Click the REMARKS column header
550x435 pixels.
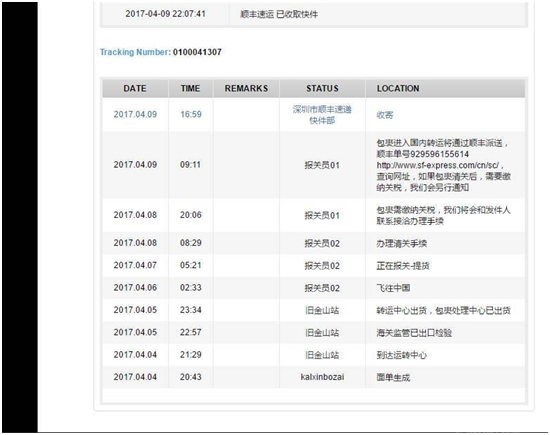(246, 88)
